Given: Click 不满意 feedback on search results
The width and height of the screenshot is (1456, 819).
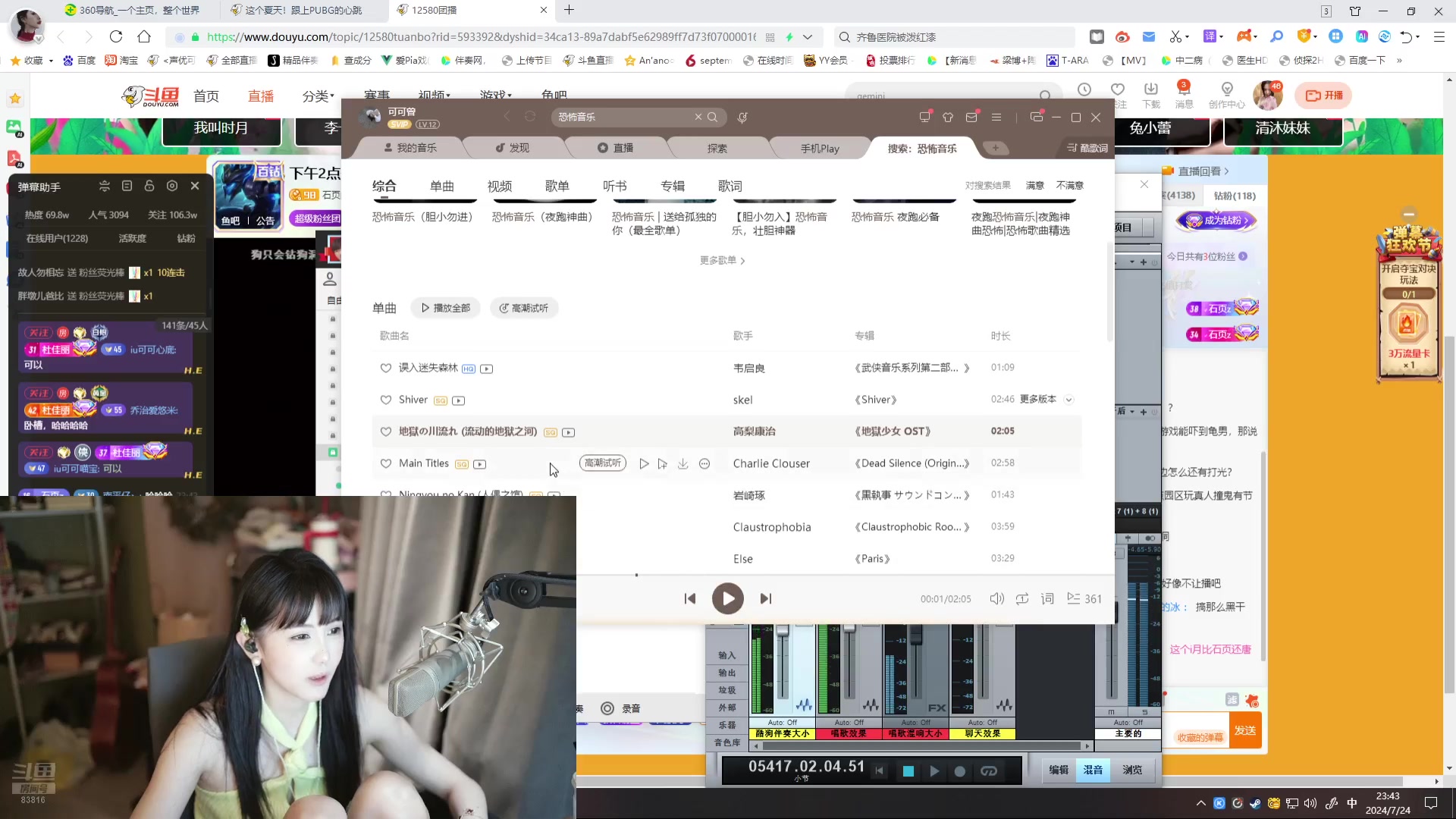Looking at the screenshot, I should 1070,185.
